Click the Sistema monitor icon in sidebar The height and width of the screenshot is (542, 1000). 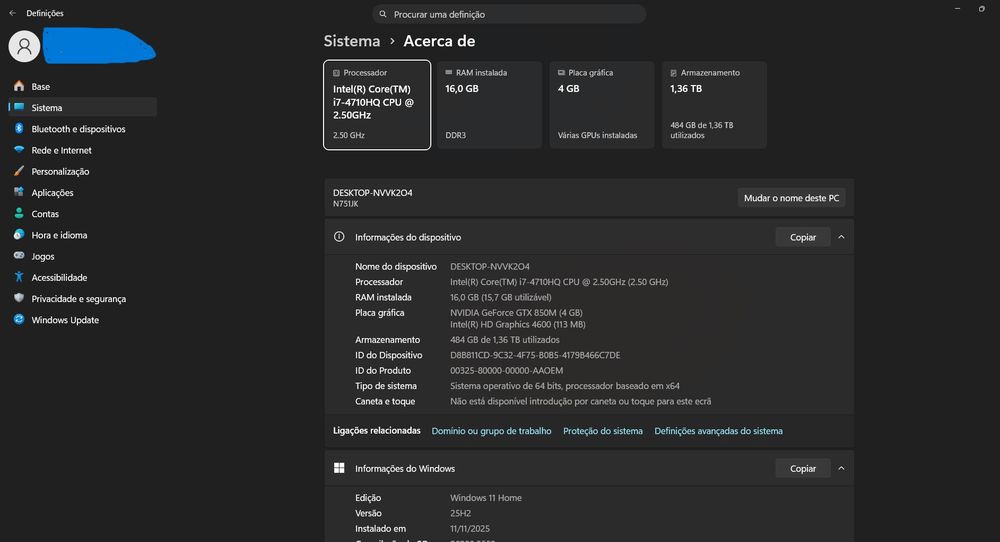pyautogui.click(x=19, y=107)
